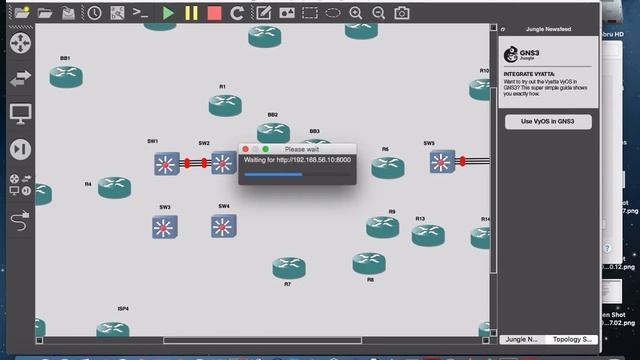Browse routers in the device sidebar

(20, 43)
